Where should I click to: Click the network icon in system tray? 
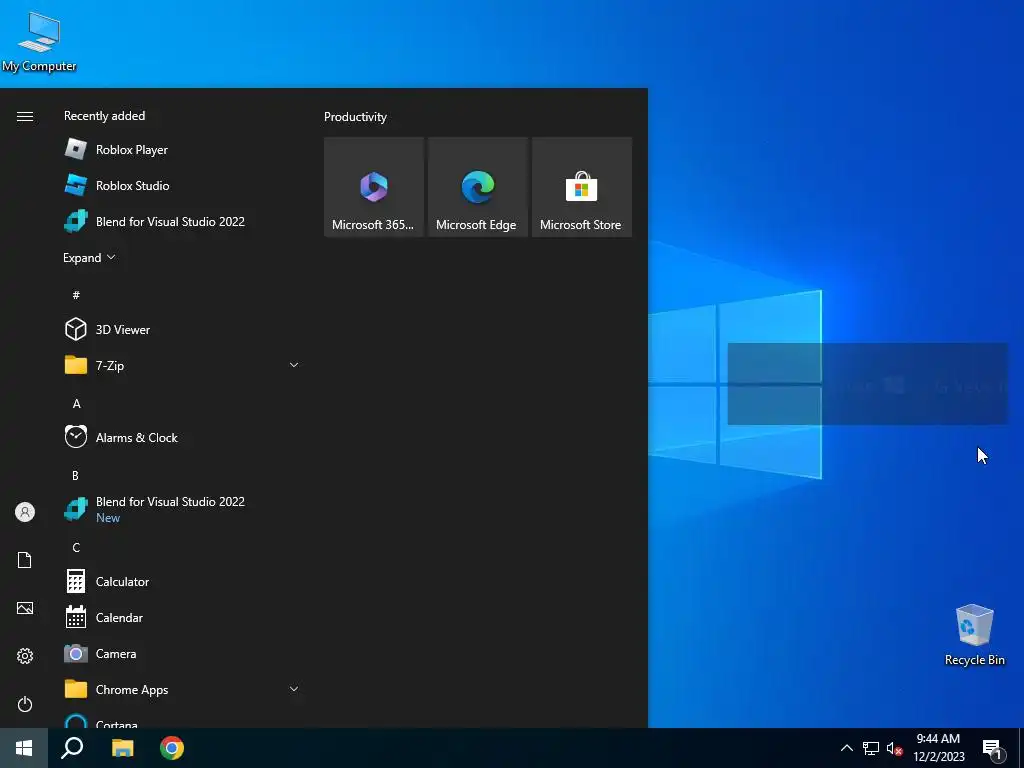click(x=871, y=748)
